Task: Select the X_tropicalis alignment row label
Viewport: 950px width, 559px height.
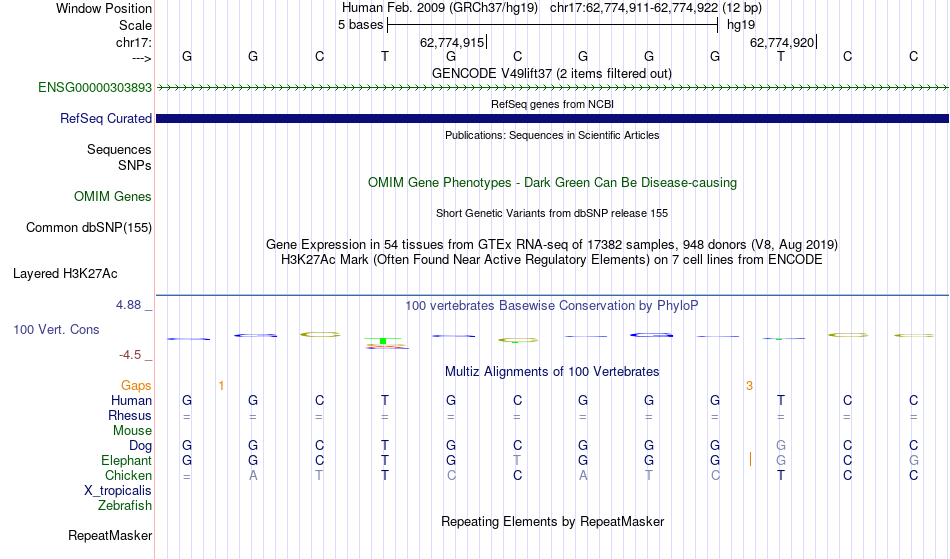Action: pos(118,491)
